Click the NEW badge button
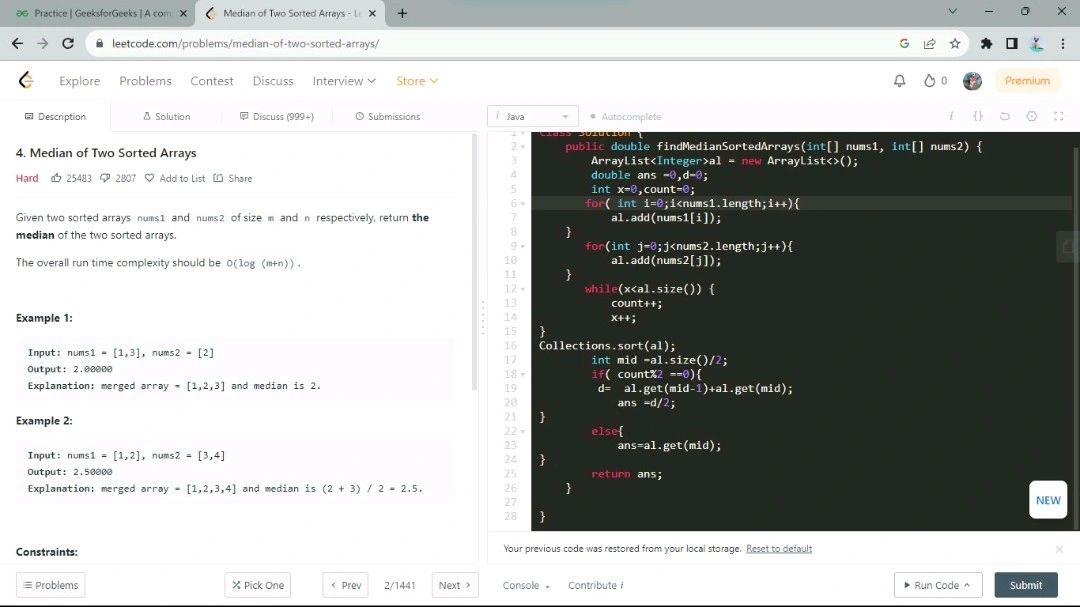Screen dimensions: 1080x607 click(1048, 500)
